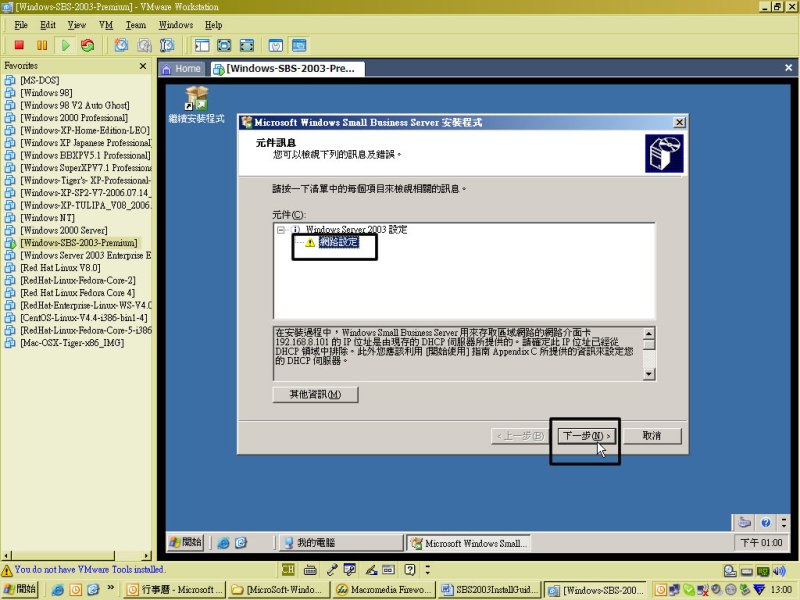Screen dimensions: 800x600
Task: Close the VM tab with the X
Action: click(x=788, y=68)
